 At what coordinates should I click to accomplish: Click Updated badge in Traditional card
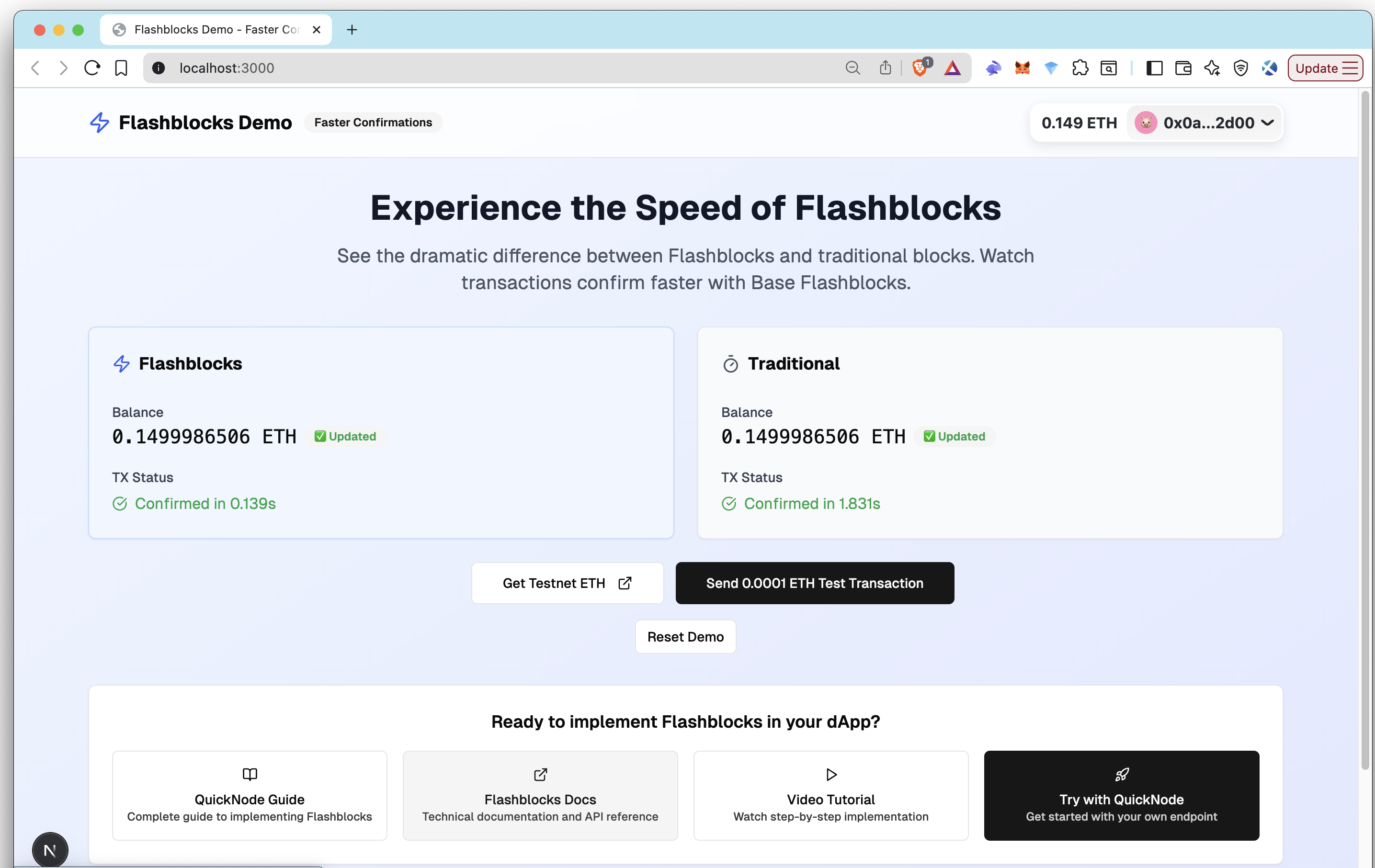955,436
